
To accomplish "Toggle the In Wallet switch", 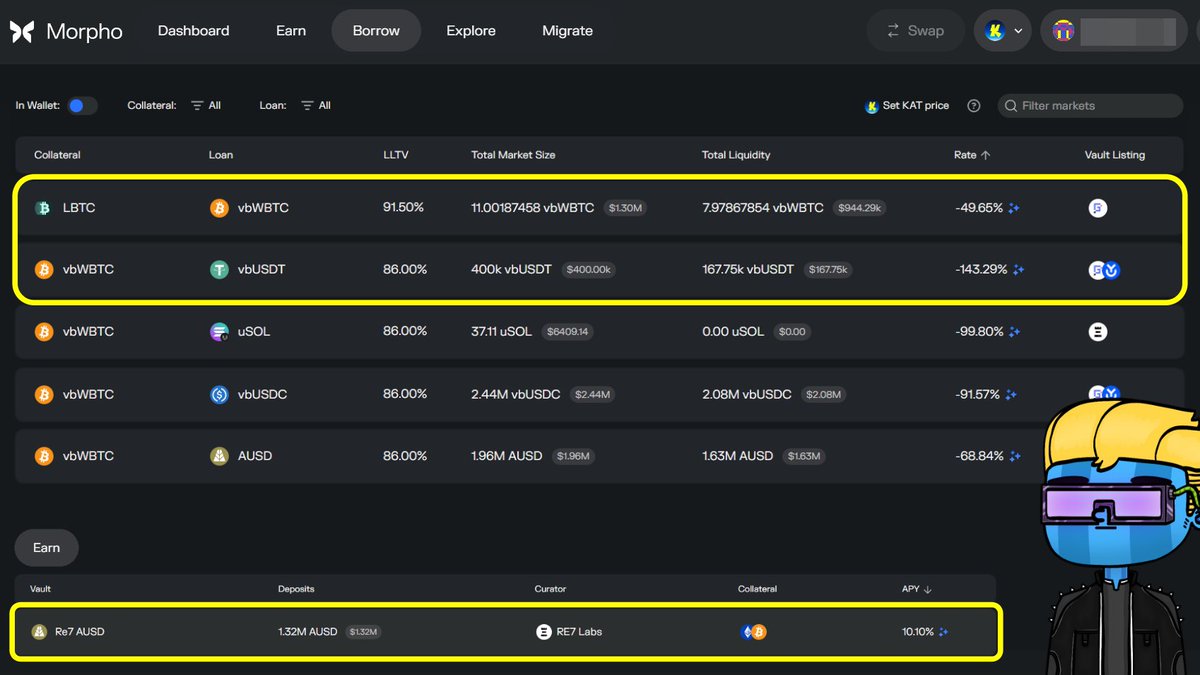I will pyautogui.click(x=82, y=105).
